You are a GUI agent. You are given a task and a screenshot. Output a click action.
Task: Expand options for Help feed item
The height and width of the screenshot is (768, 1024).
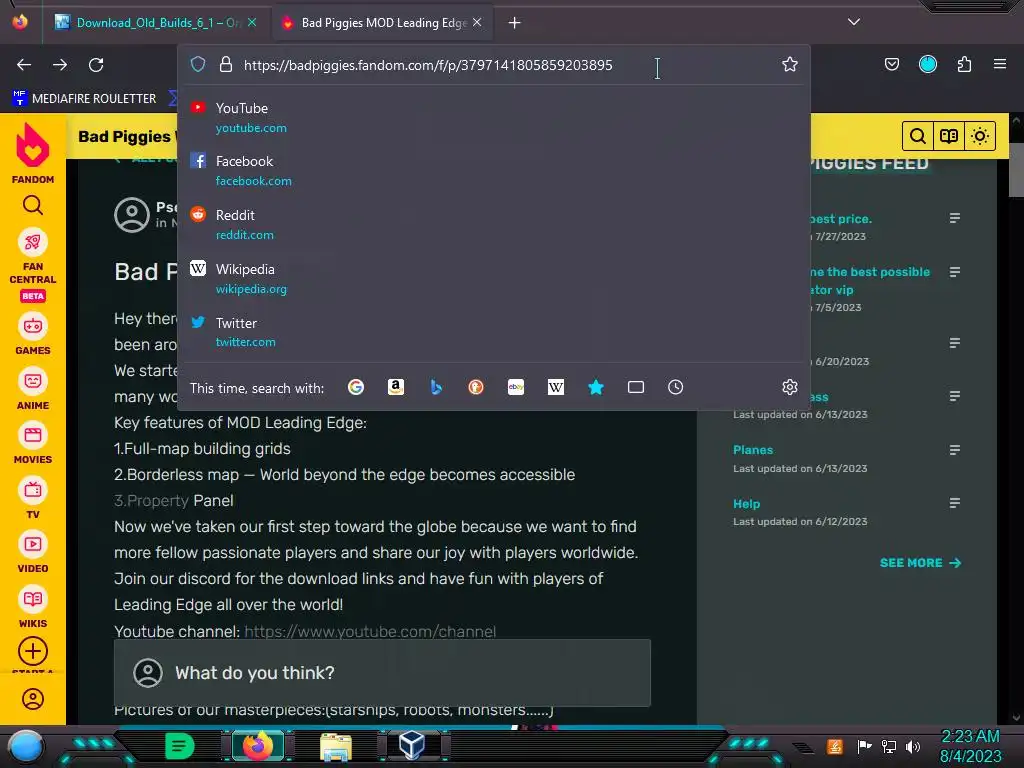tap(954, 503)
